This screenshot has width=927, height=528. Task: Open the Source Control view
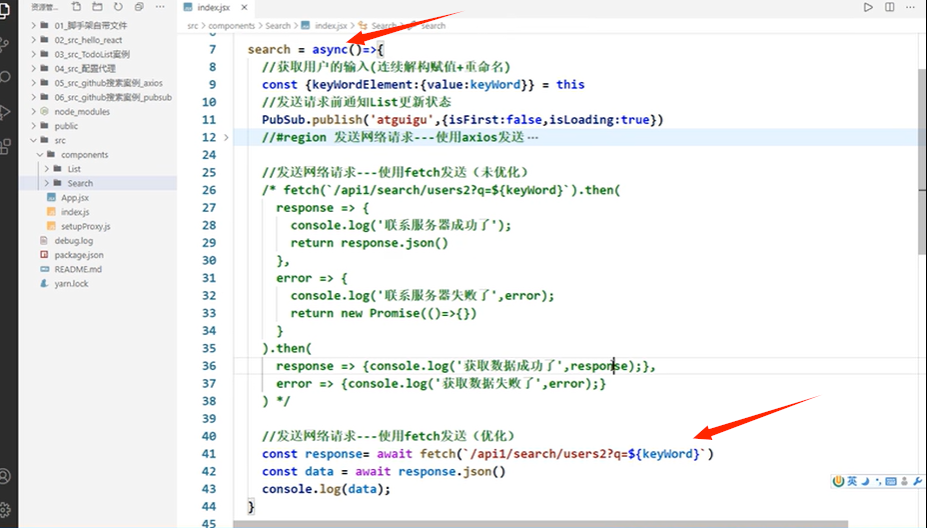pos(5,44)
